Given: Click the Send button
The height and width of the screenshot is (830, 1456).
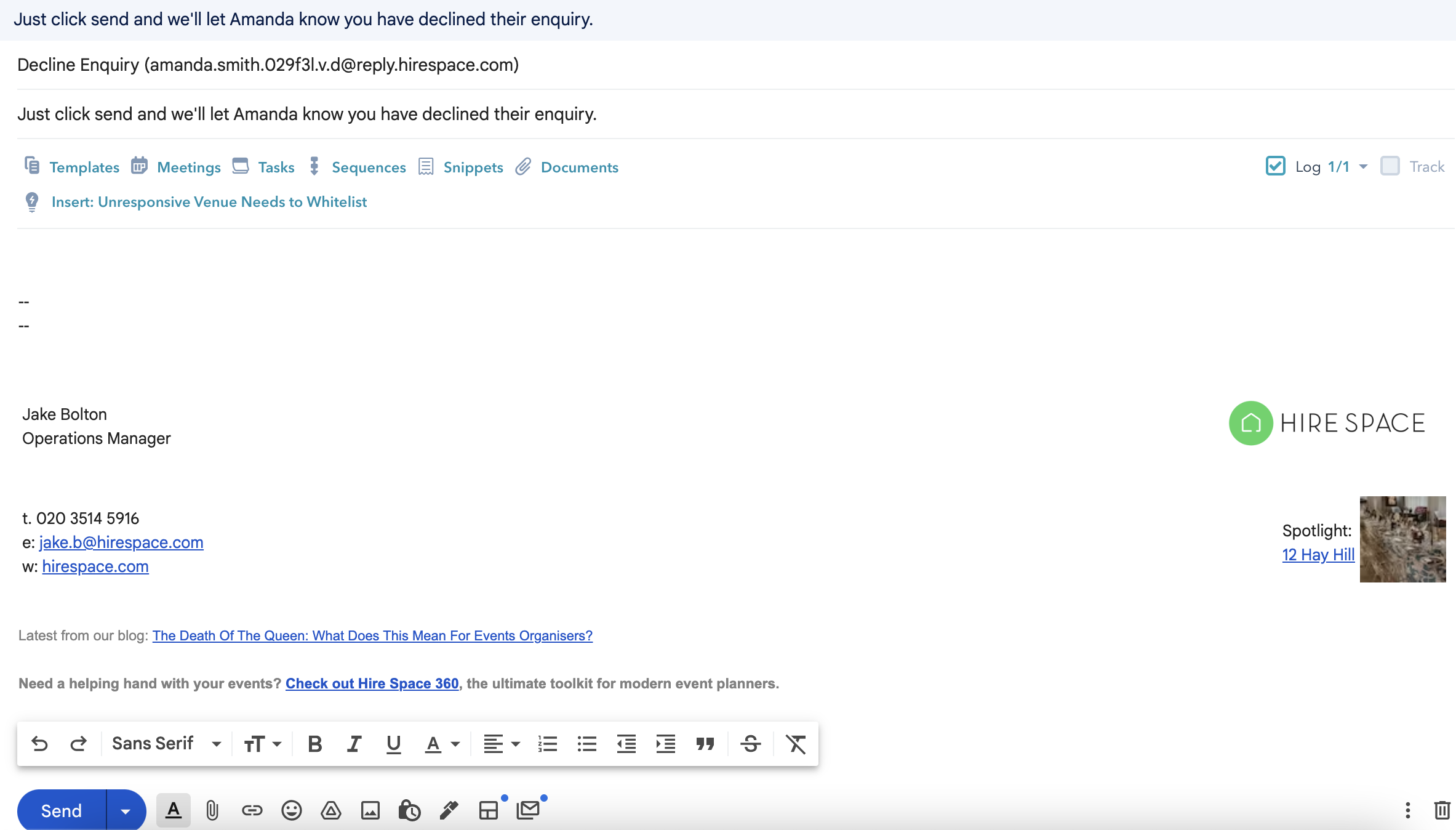Looking at the screenshot, I should click(62, 811).
